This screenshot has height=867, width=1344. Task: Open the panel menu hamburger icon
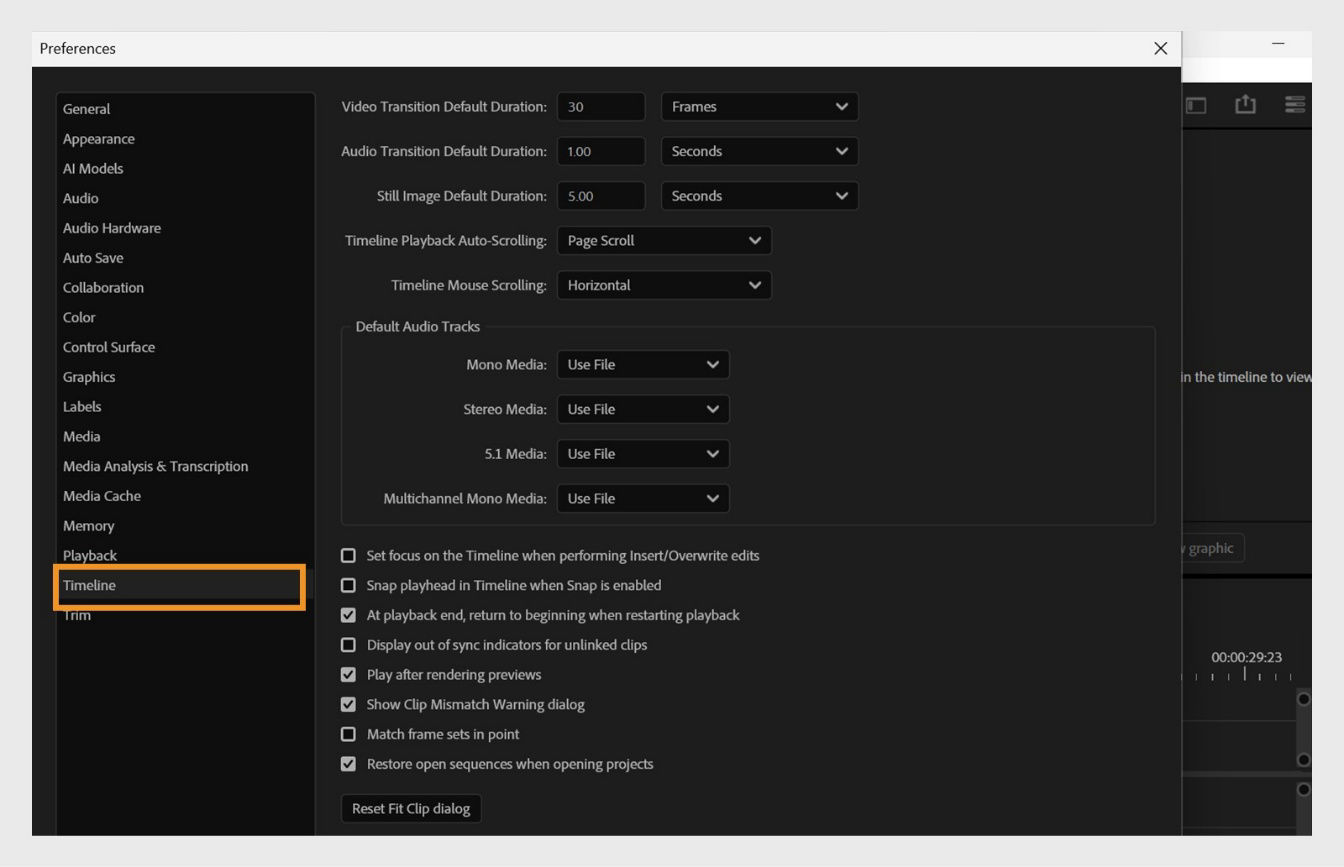[x=1295, y=103]
